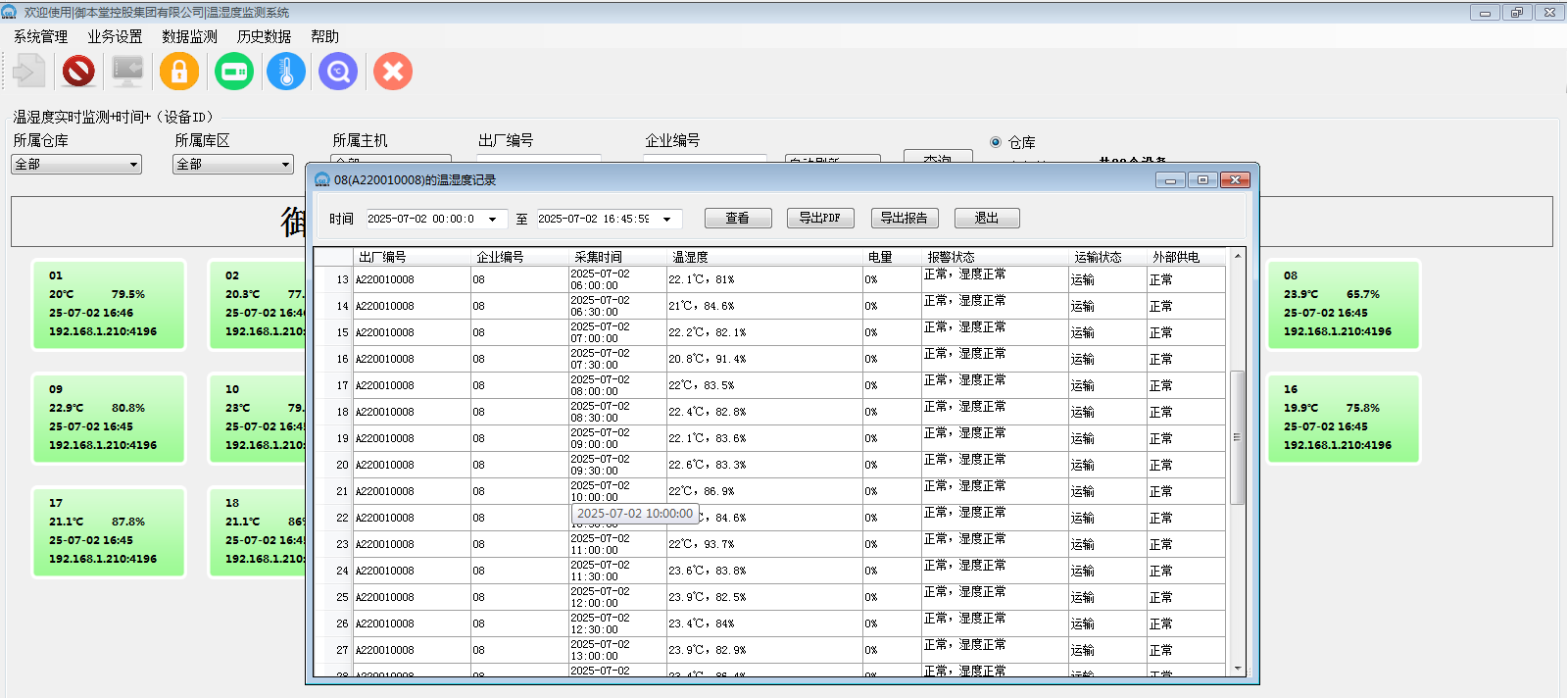Click the orange padlock toolbar icon
1568x698 pixels.
pyautogui.click(x=179, y=72)
